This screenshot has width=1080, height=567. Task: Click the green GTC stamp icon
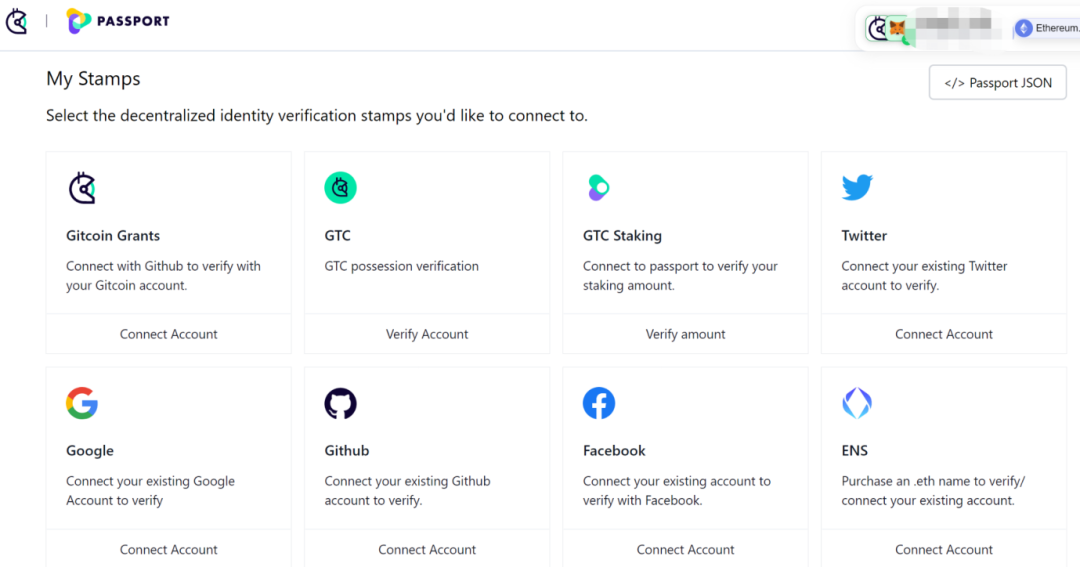(x=340, y=188)
